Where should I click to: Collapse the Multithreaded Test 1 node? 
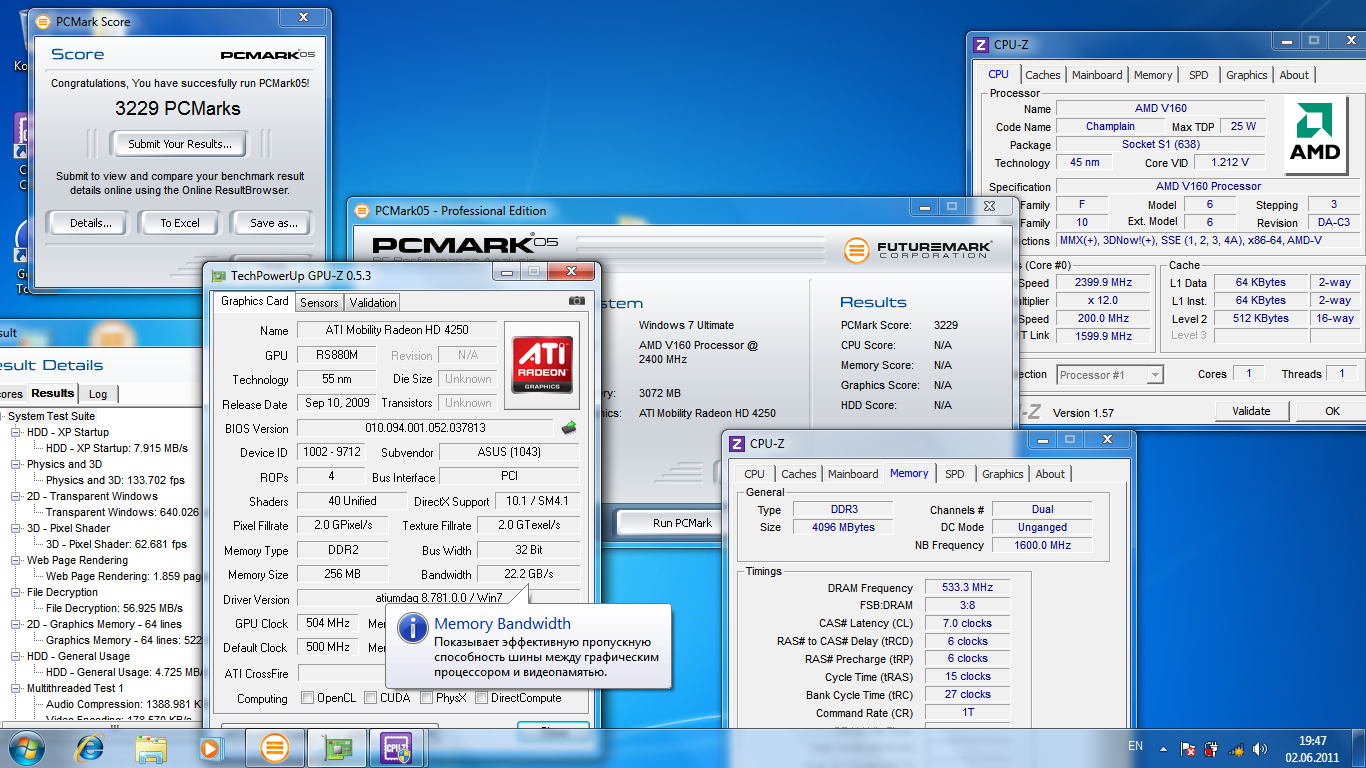(17, 688)
